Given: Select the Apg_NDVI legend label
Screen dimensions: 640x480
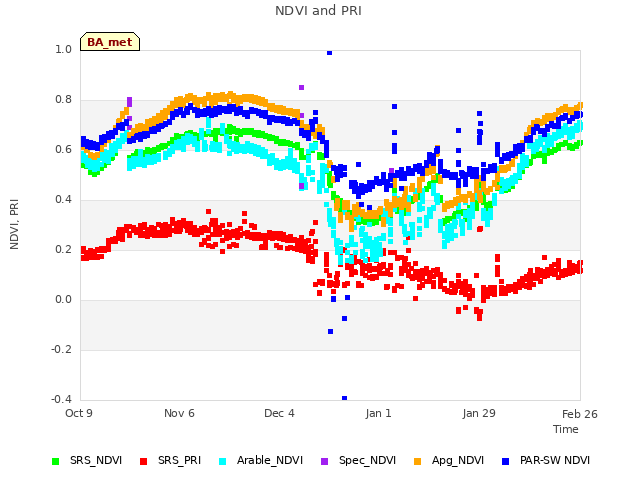Looking at the screenshot, I should [458, 460].
